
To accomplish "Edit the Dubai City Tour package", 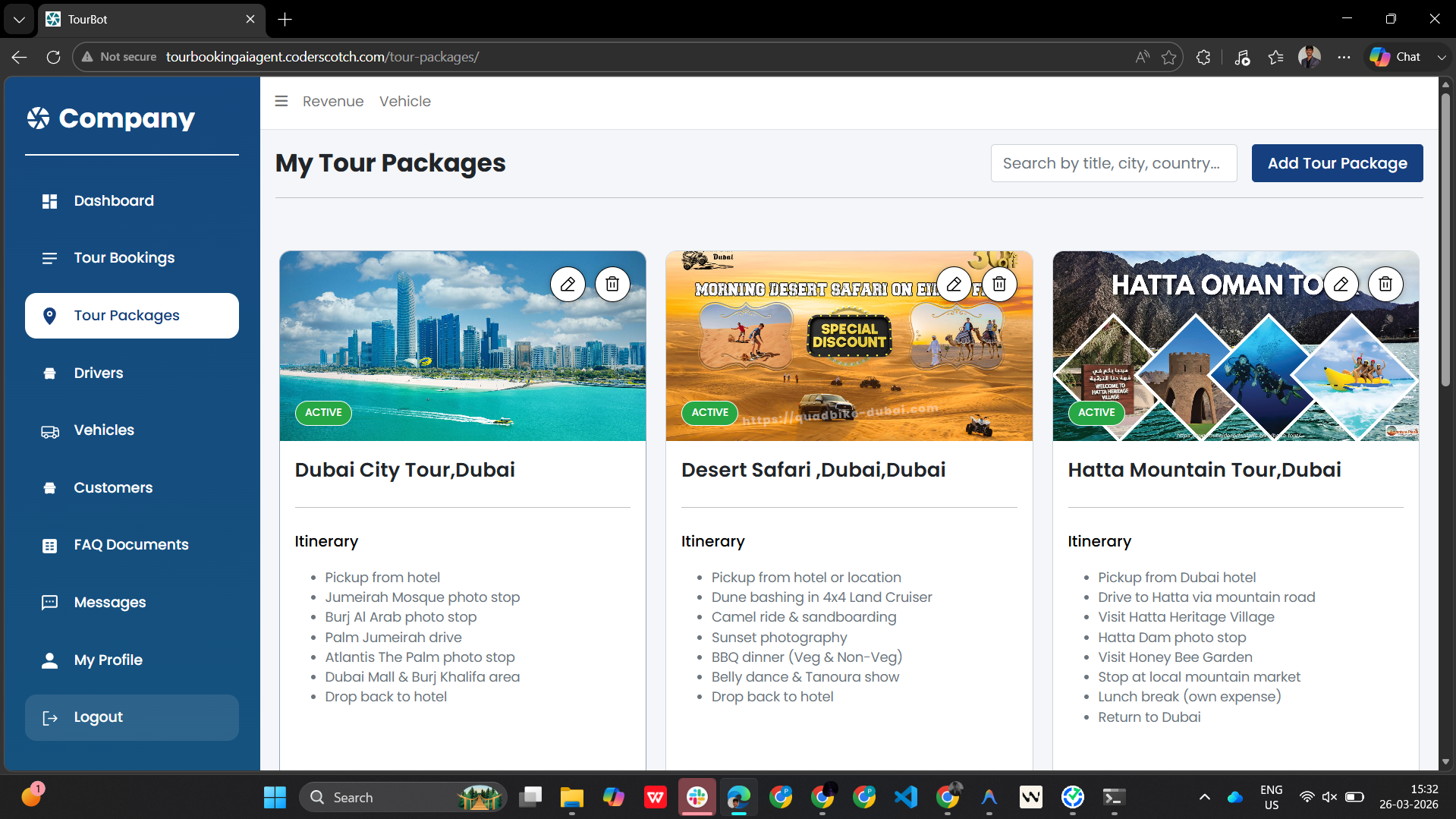I will pyautogui.click(x=568, y=285).
